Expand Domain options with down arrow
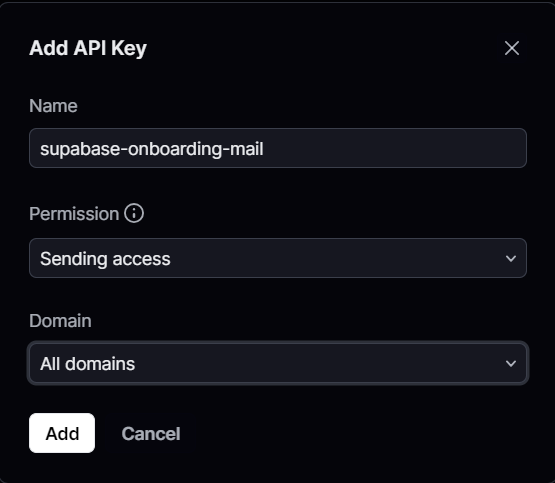555x483 pixels. click(x=511, y=363)
